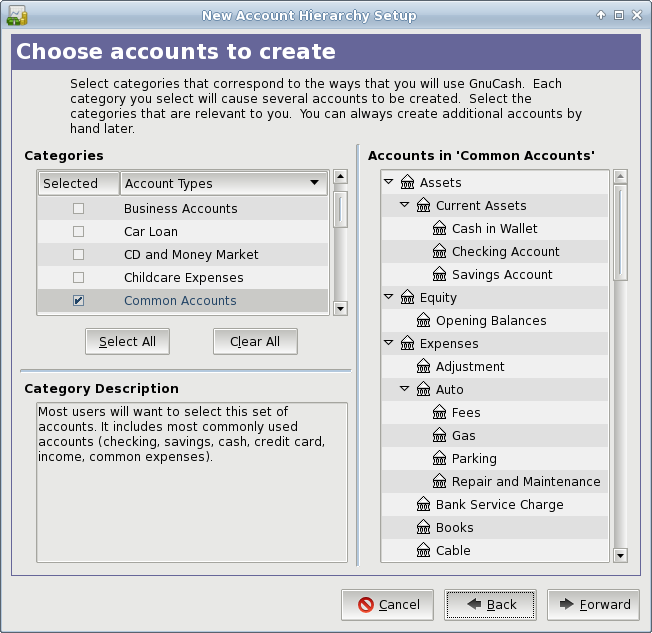Tick the CD and Money Market checkbox
The height and width of the screenshot is (633, 652).
coord(78,254)
